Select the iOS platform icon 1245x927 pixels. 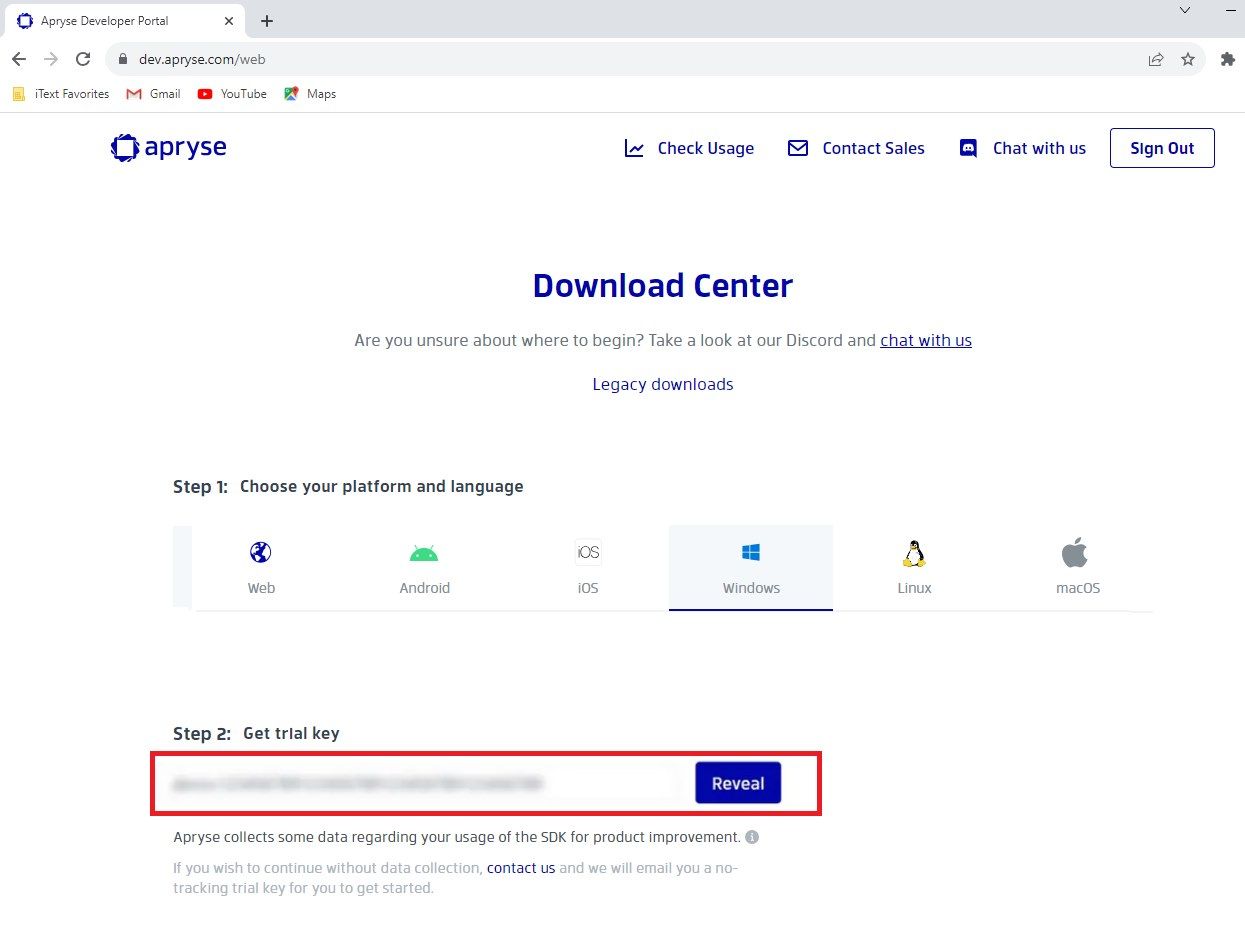click(x=587, y=551)
